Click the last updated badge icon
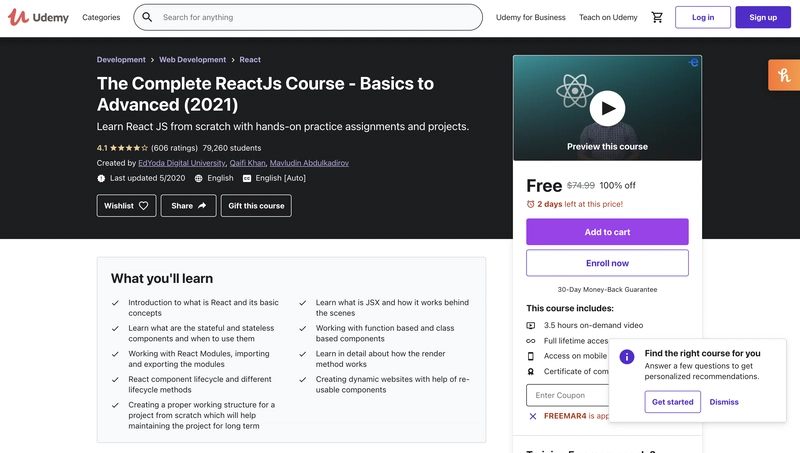800x453 pixels. [101, 178]
